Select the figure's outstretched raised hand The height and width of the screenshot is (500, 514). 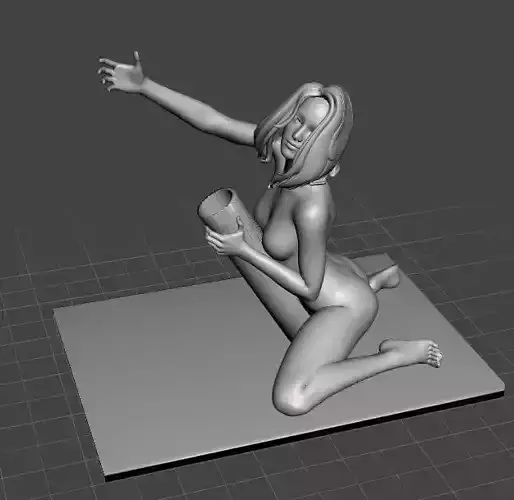(121, 72)
